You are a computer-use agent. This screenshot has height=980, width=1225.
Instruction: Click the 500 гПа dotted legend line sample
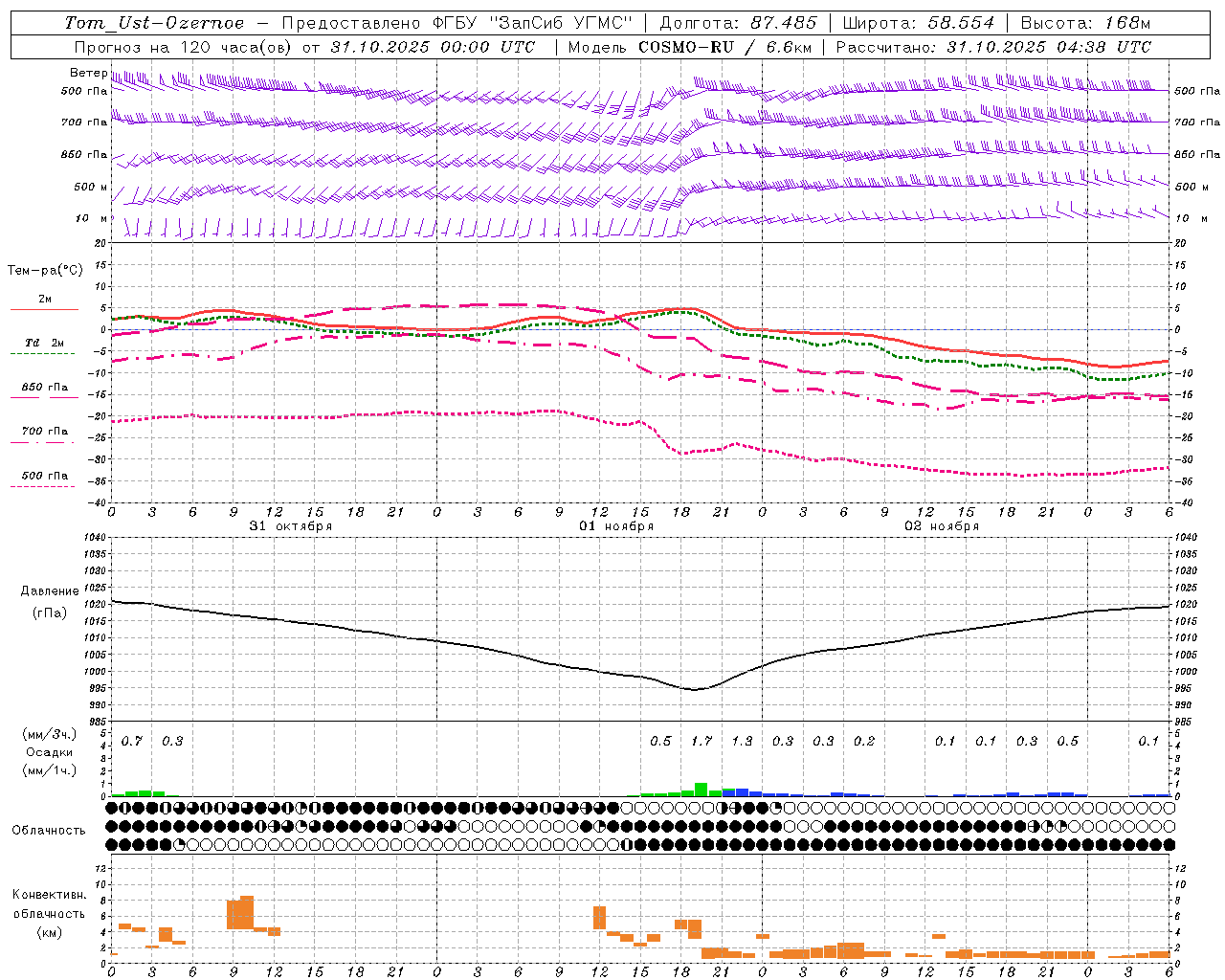(42, 486)
